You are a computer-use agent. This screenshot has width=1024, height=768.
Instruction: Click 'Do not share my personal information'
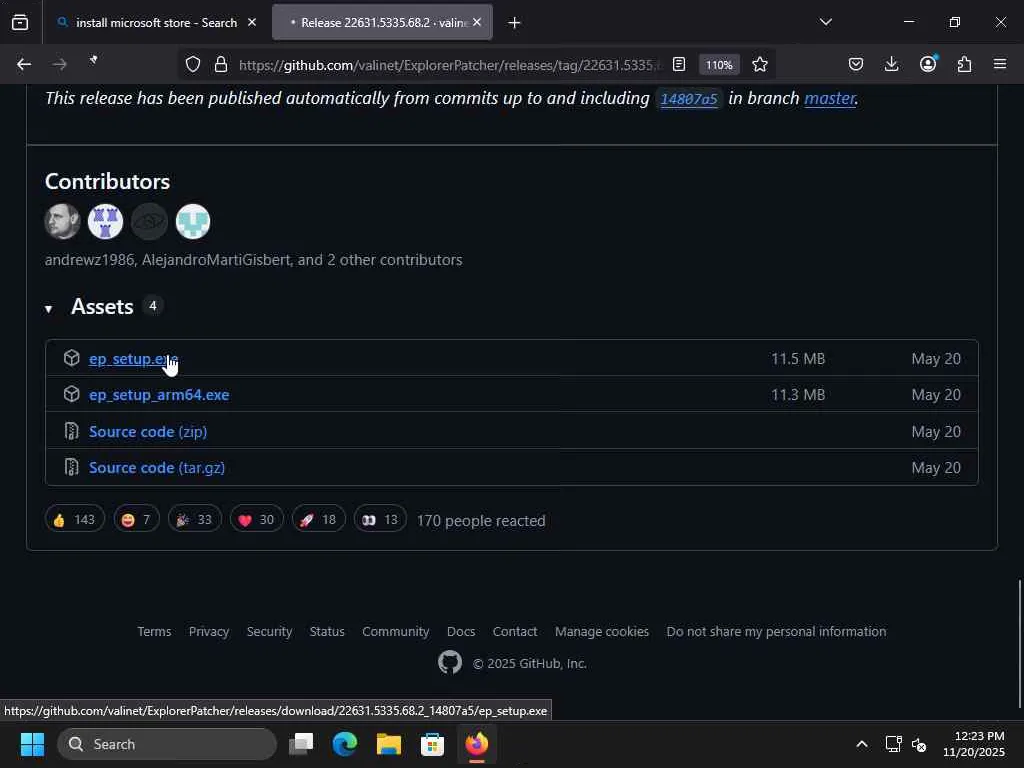(x=776, y=632)
